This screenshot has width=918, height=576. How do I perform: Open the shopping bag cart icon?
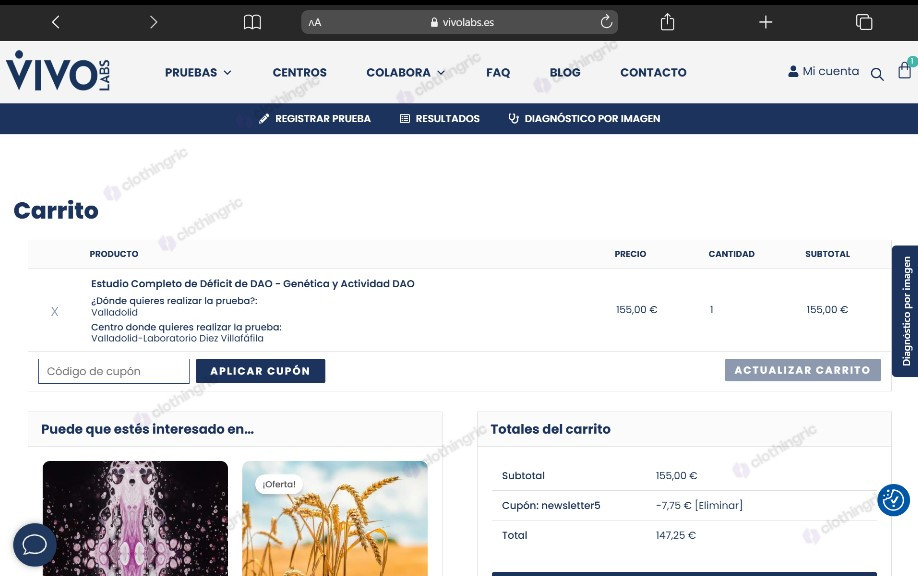click(905, 71)
